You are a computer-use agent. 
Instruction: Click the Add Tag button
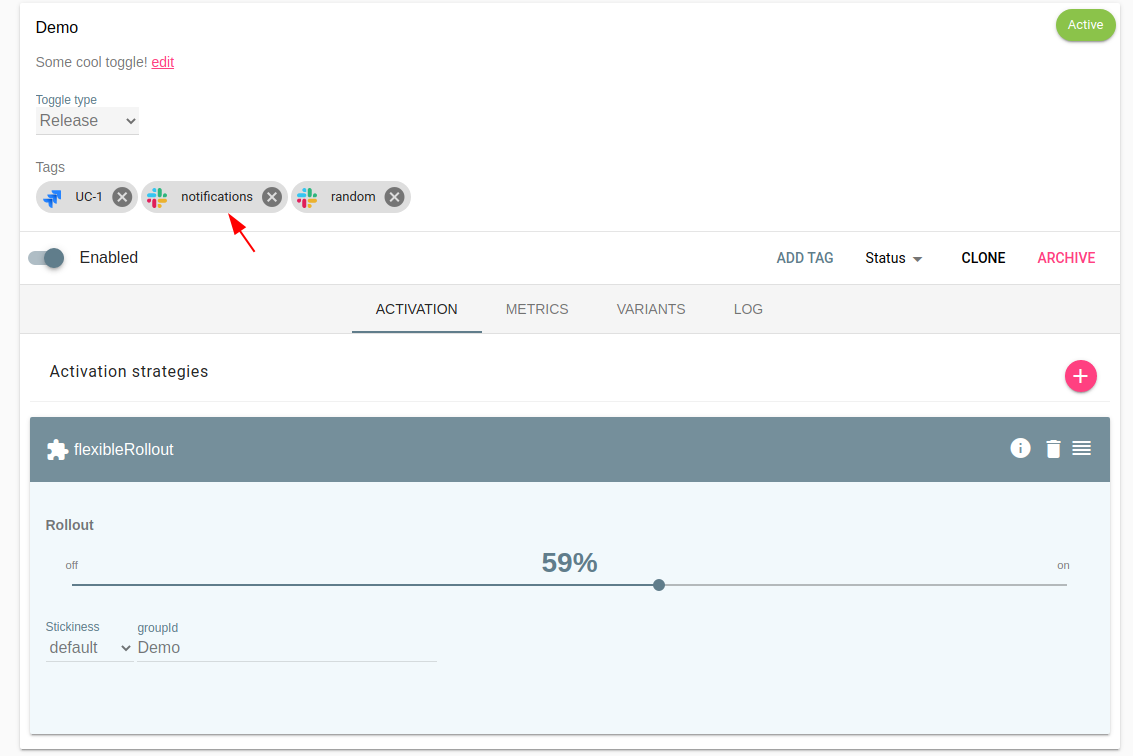click(x=804, y=258)
